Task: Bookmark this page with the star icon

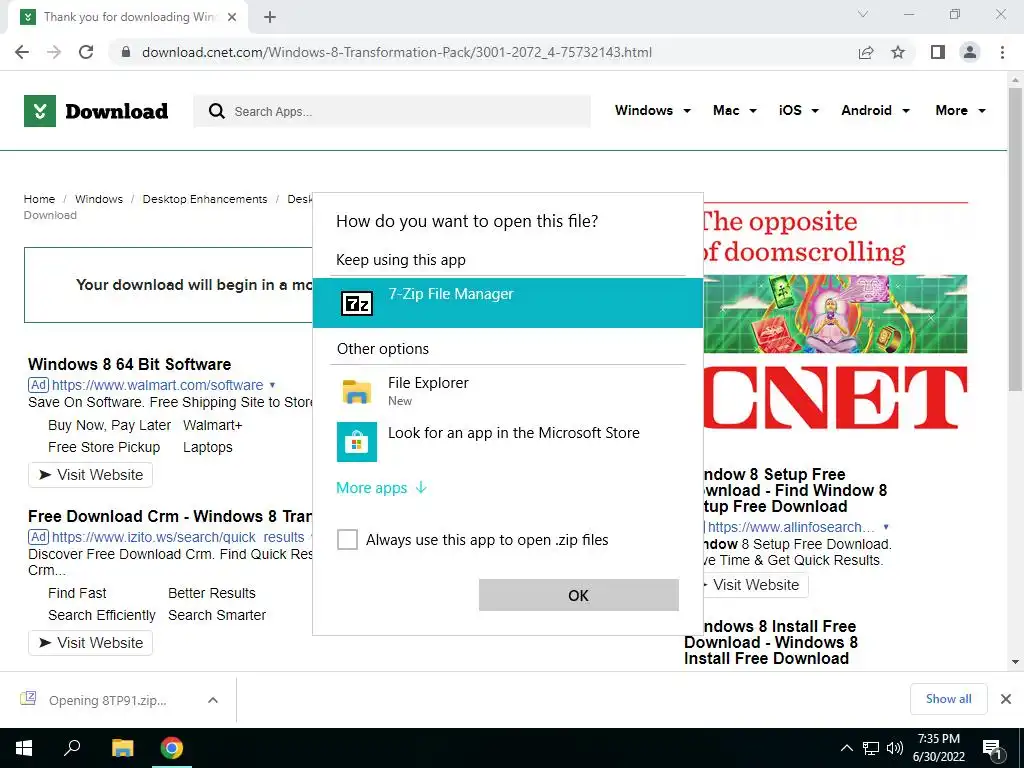Action: click(898, 52)
